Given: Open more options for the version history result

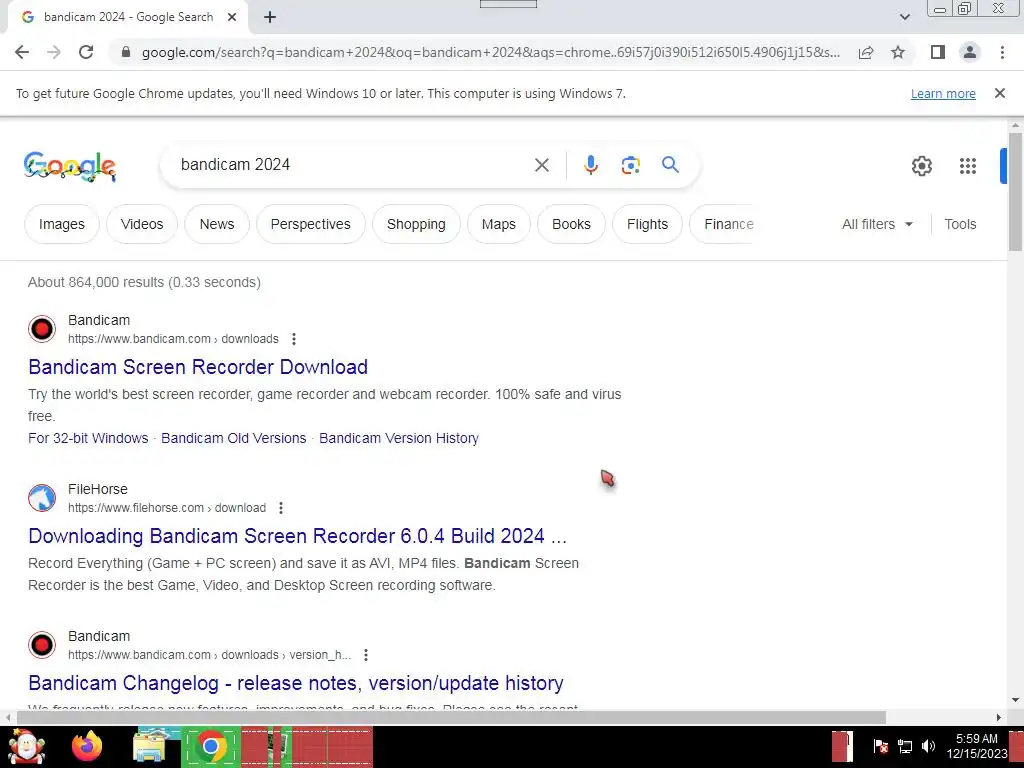Looking at the screenshot, I should (x=366, y=654).
